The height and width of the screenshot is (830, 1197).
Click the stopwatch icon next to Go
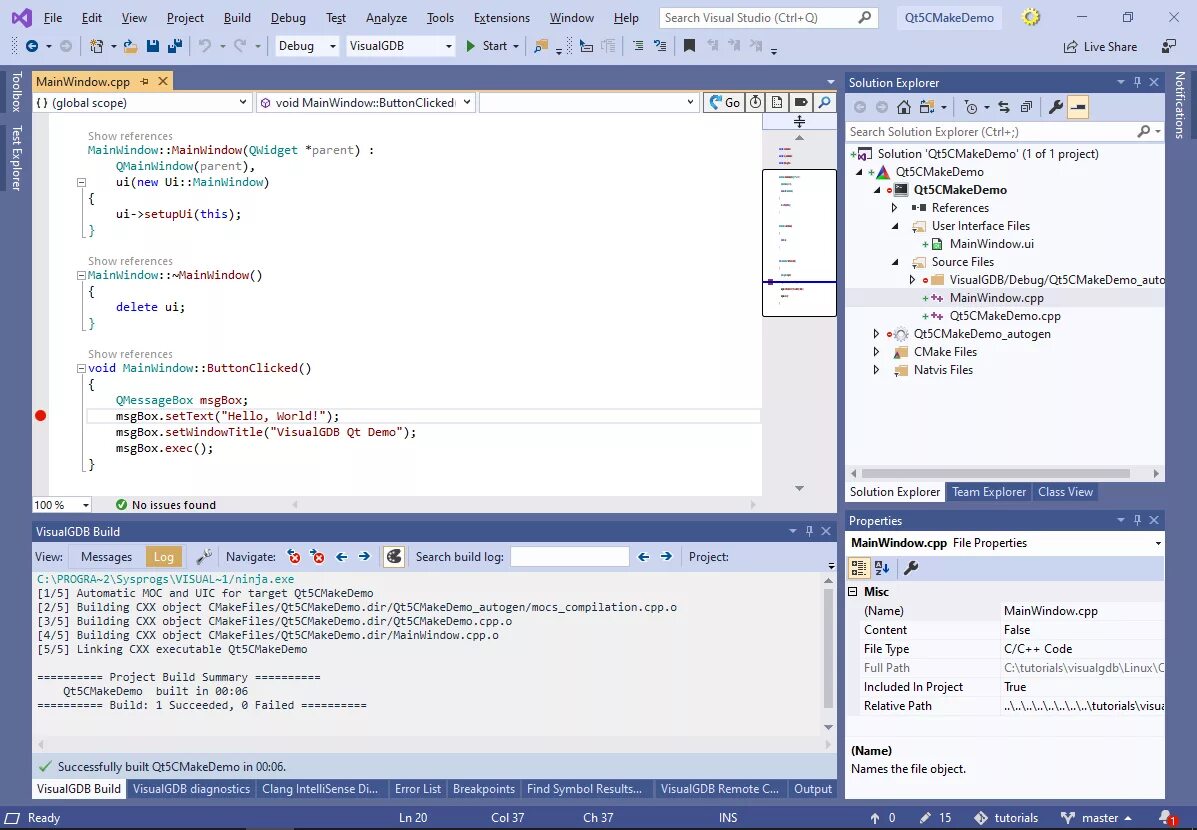coord(755,102)
